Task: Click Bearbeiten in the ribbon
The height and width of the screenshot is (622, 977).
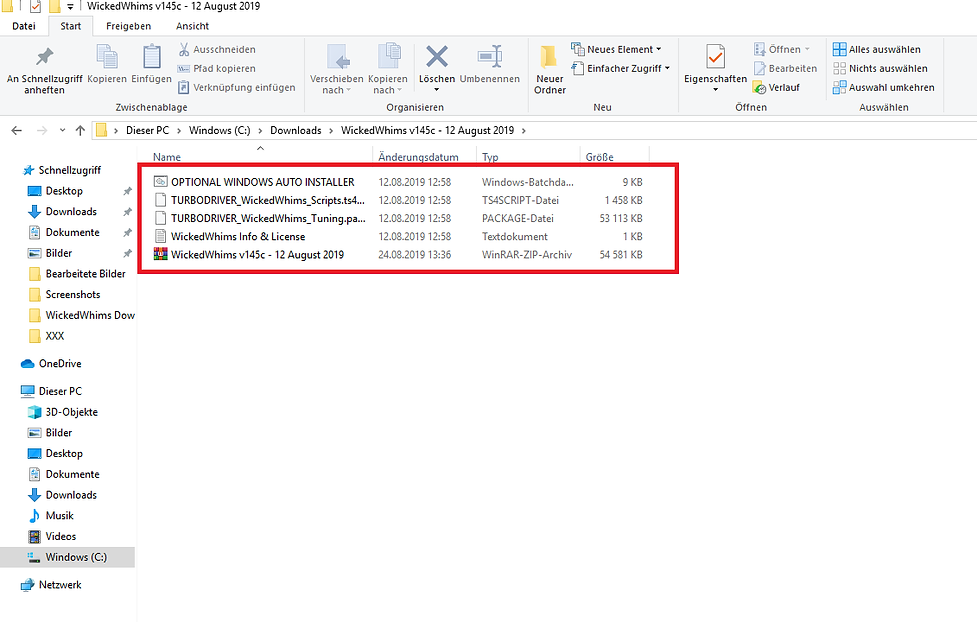Action: click(785, 69)
